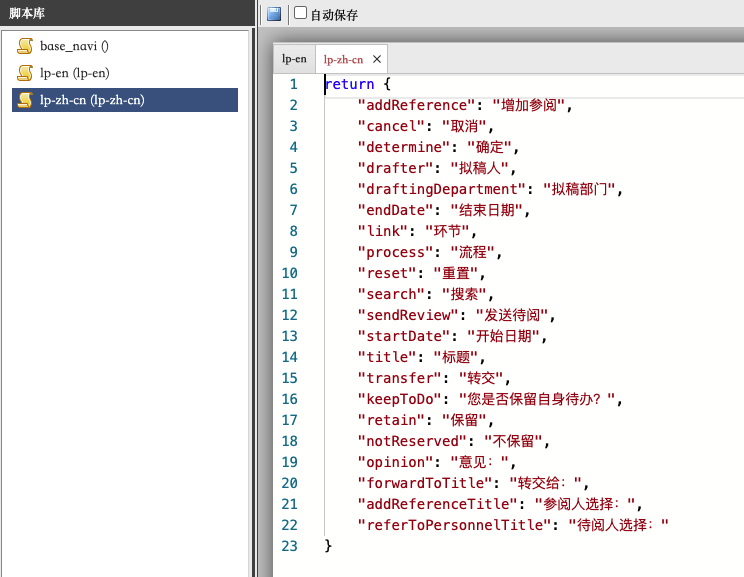Viewport: 744px width, 577px height.
Task: Click the "drafter" key on line 5
Action: (395, 168)
